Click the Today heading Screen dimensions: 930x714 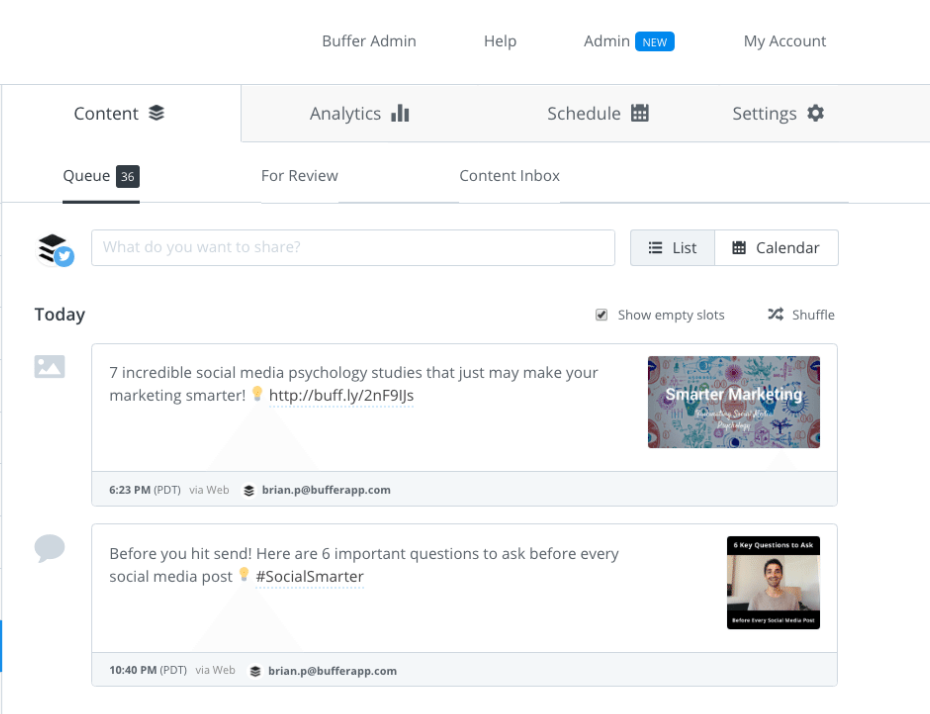(x=60, y=314)
